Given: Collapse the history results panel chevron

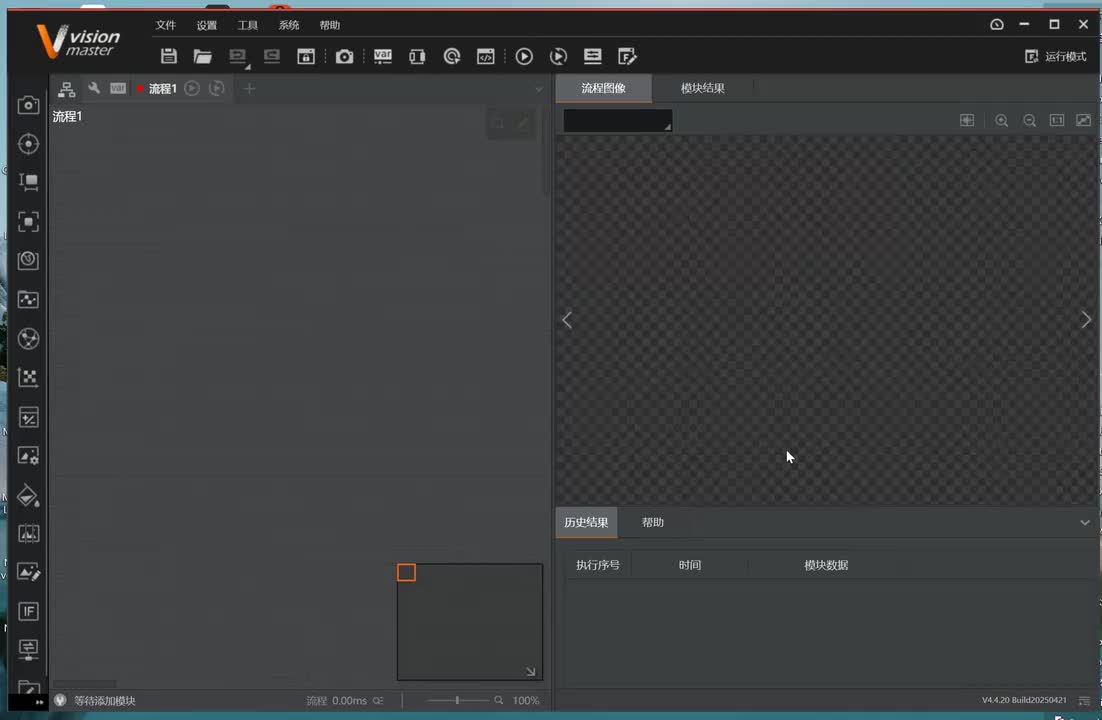Looking at the screenshot, I should [1084, 522].
